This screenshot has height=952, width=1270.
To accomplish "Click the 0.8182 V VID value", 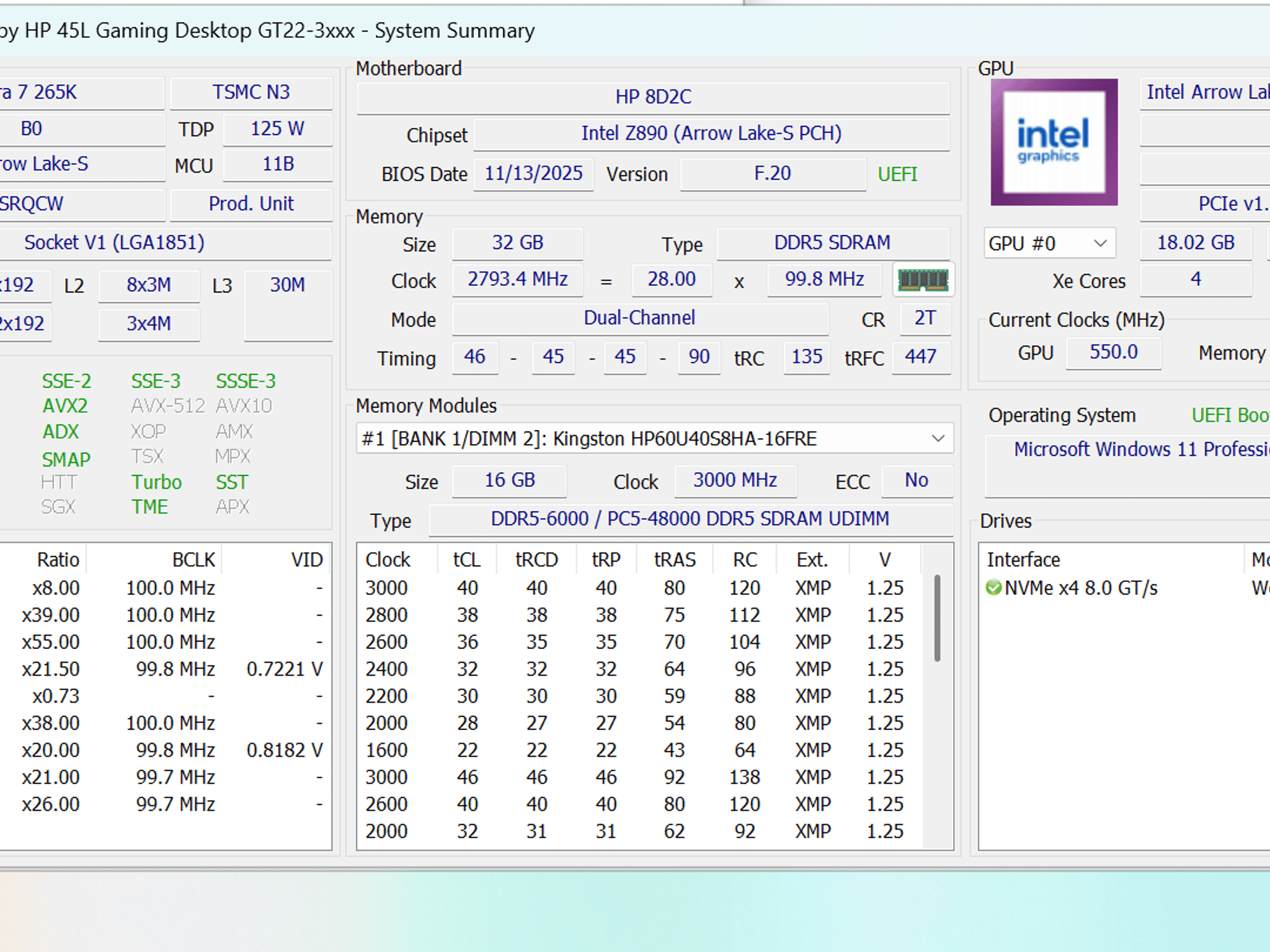I will pos(285,751).
